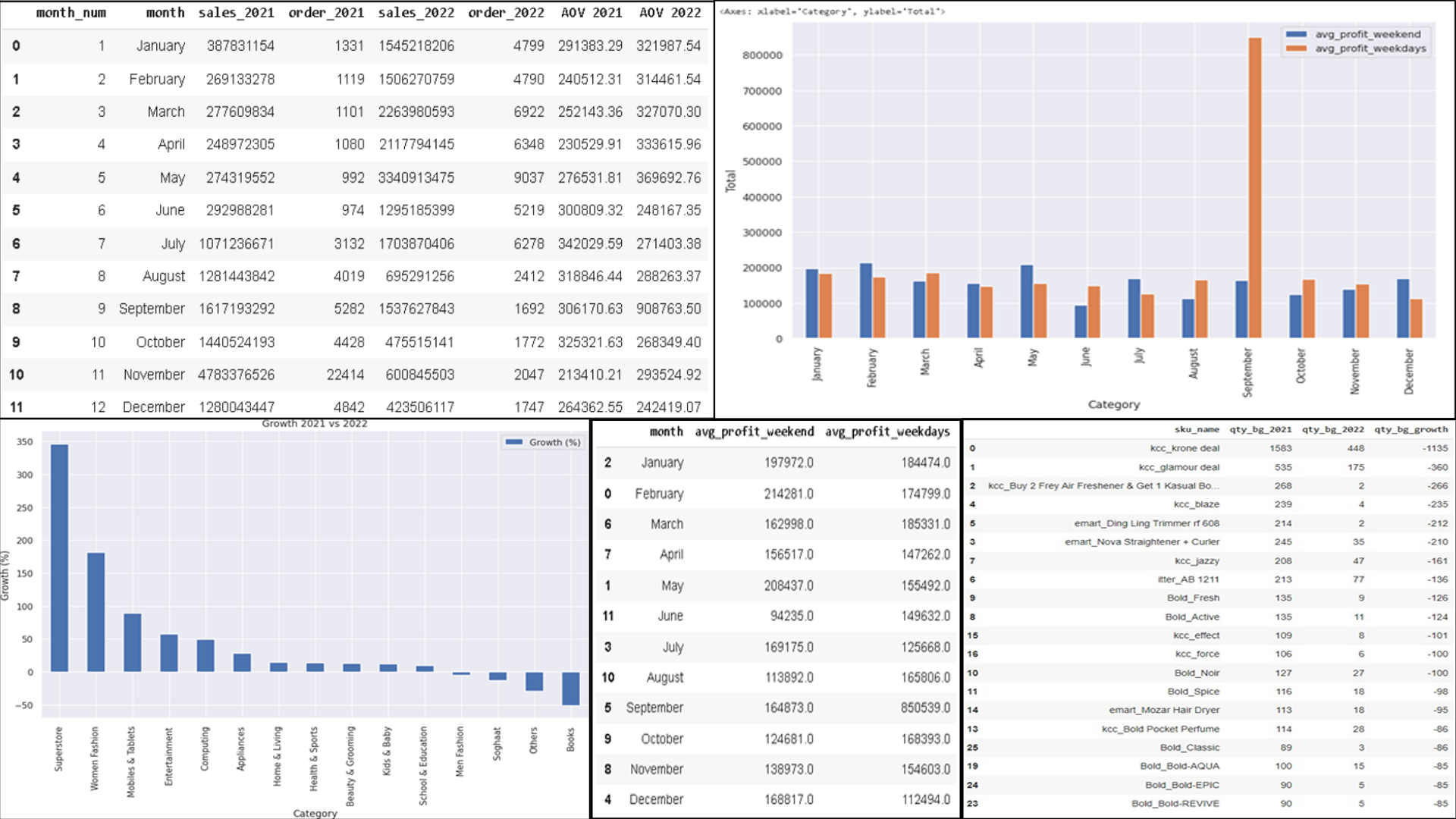Click the Growth (%) legend checkbox
Viewport: 1456px width, 819px height.
514,442
